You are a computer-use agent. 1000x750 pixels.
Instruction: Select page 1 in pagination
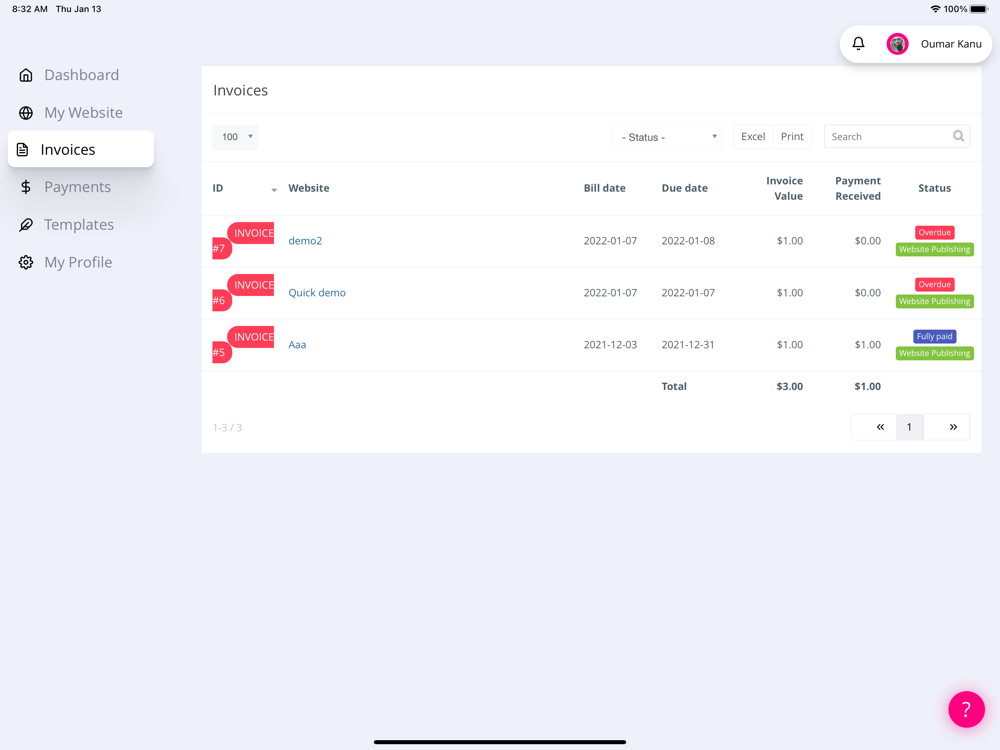[x=909, y=427]
